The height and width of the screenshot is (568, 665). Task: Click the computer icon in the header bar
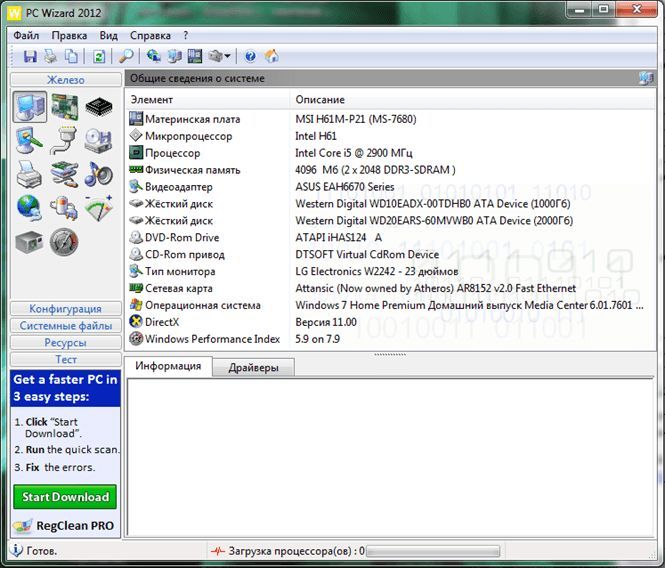[646, 78]
